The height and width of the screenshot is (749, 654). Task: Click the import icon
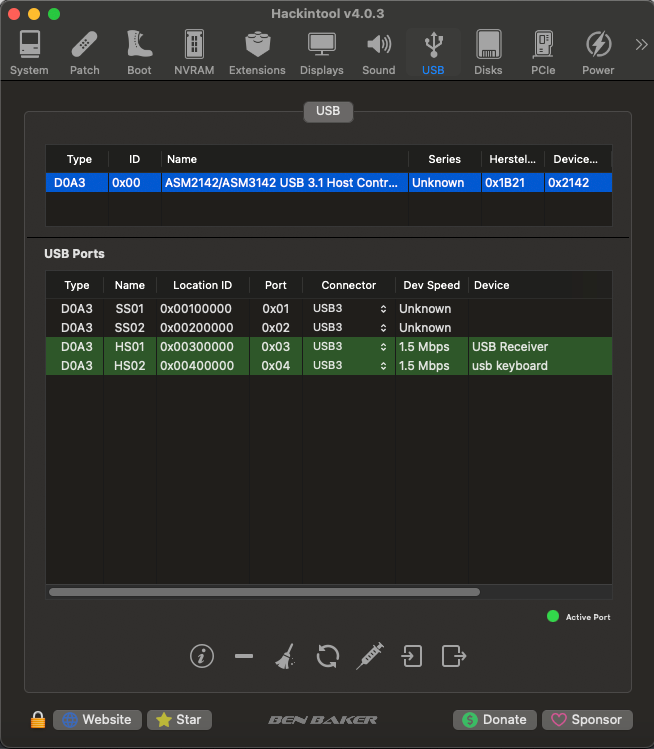click(x=412, y=656)
